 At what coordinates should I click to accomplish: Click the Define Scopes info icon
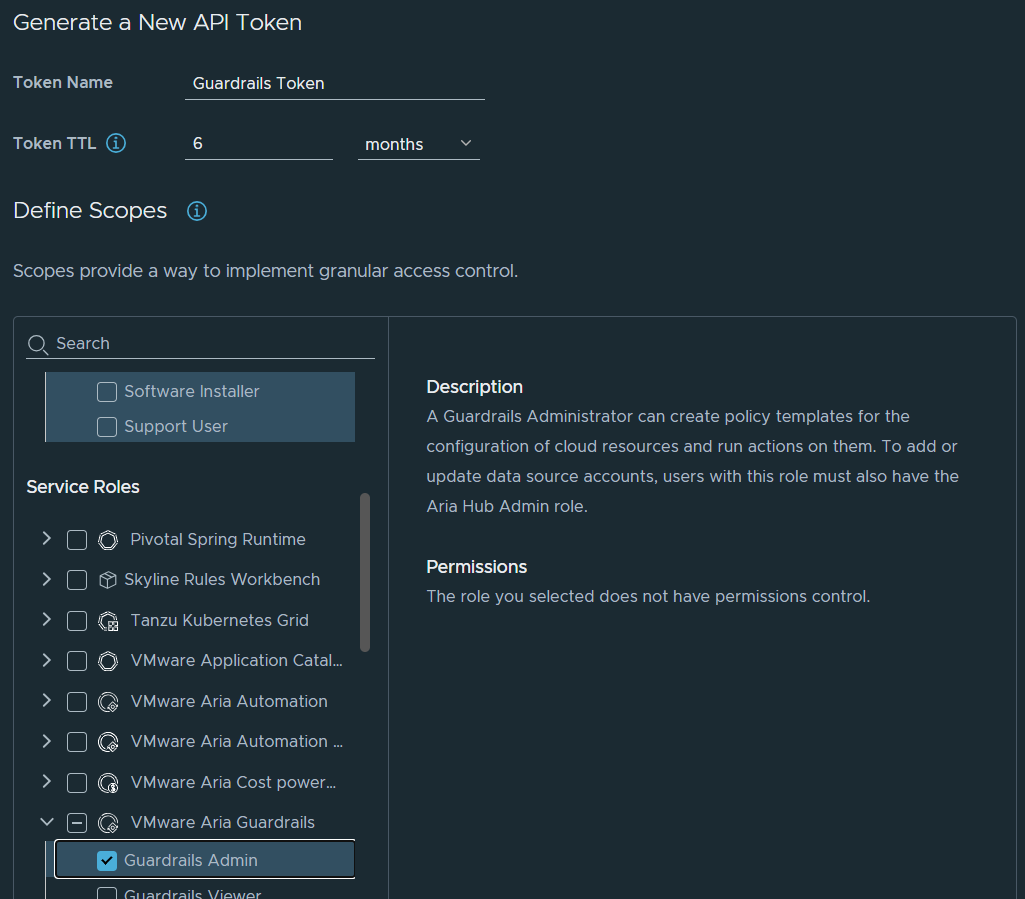pos(197,211)
